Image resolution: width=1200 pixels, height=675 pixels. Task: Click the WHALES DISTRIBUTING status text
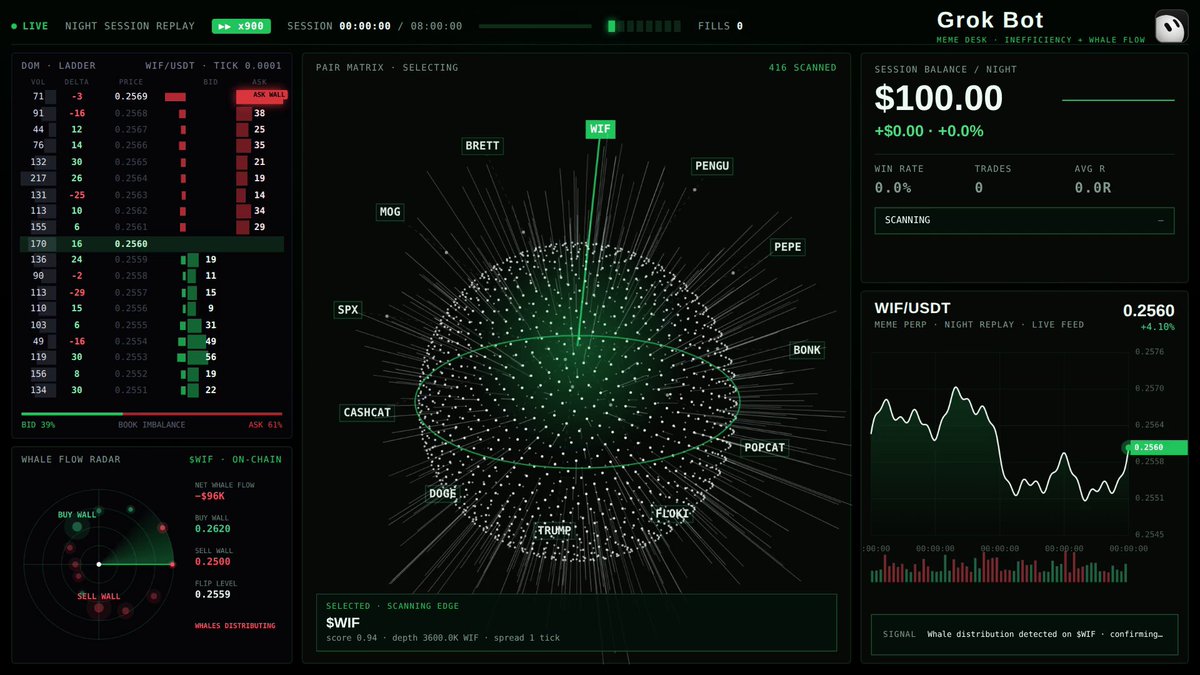coord(235,626)
